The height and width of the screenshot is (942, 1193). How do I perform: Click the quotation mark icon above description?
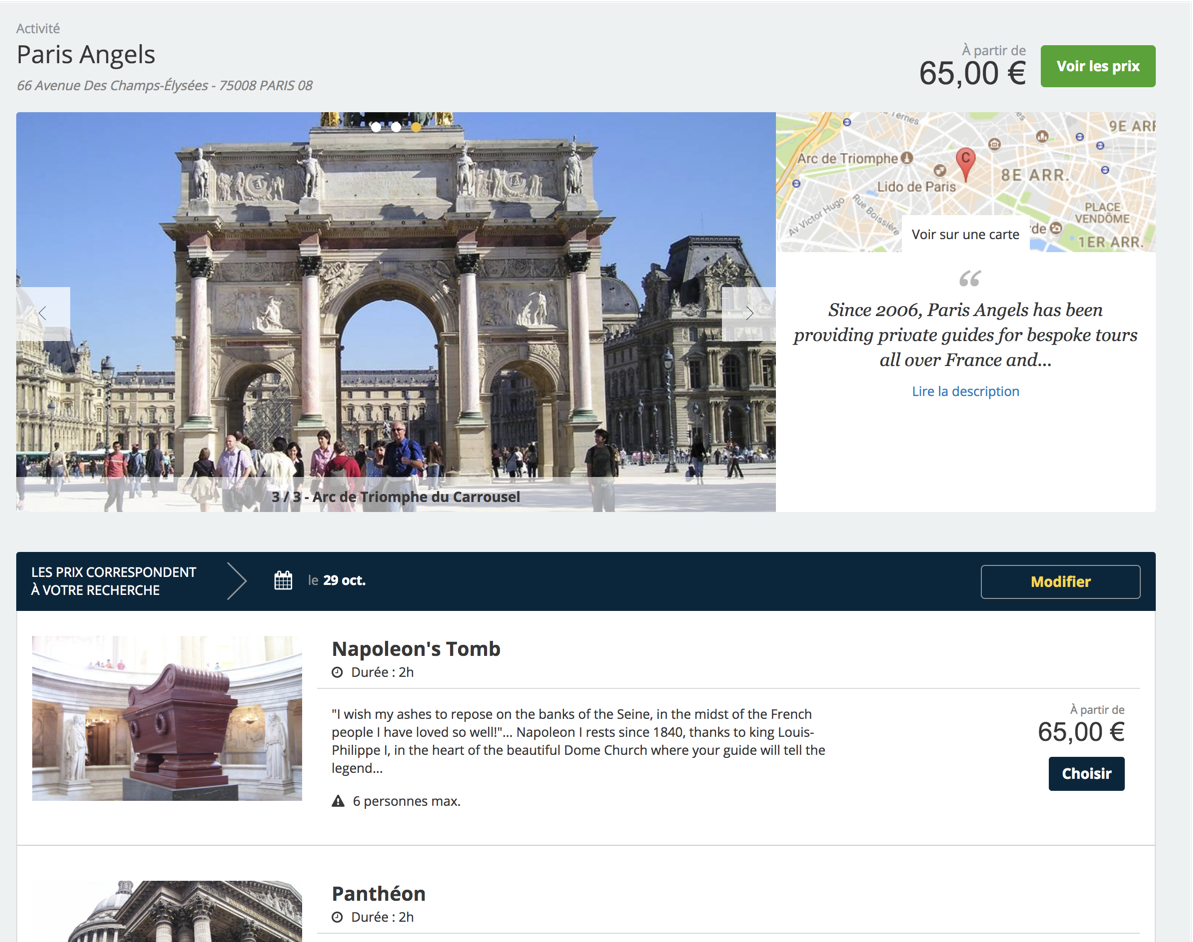tap(969, 278)
